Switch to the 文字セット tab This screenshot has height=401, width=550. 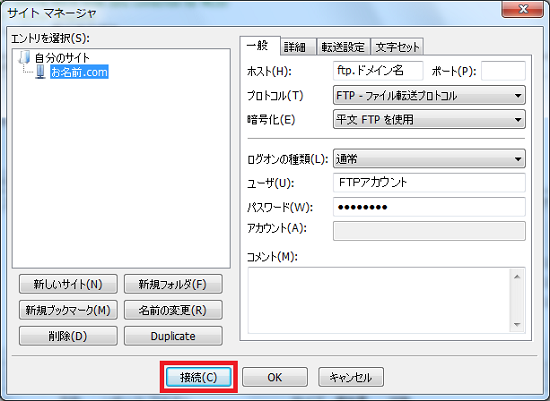(x=397, y=47)
